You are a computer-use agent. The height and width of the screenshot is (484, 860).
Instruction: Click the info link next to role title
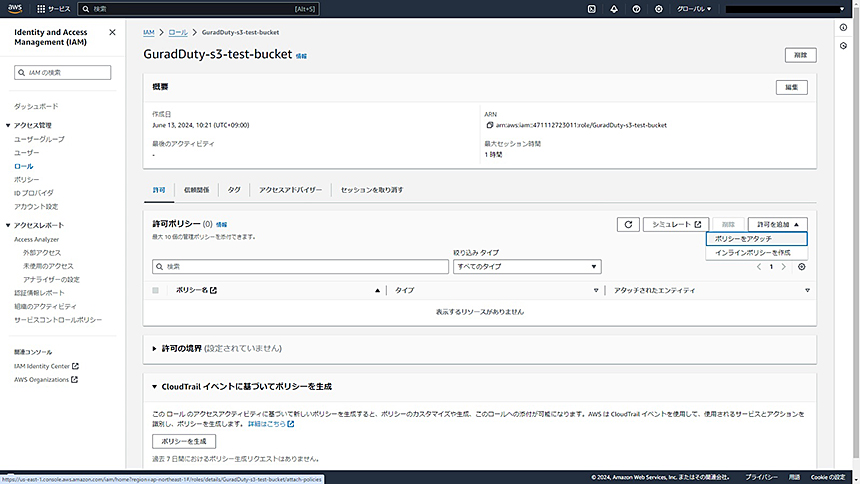(301, 56)
